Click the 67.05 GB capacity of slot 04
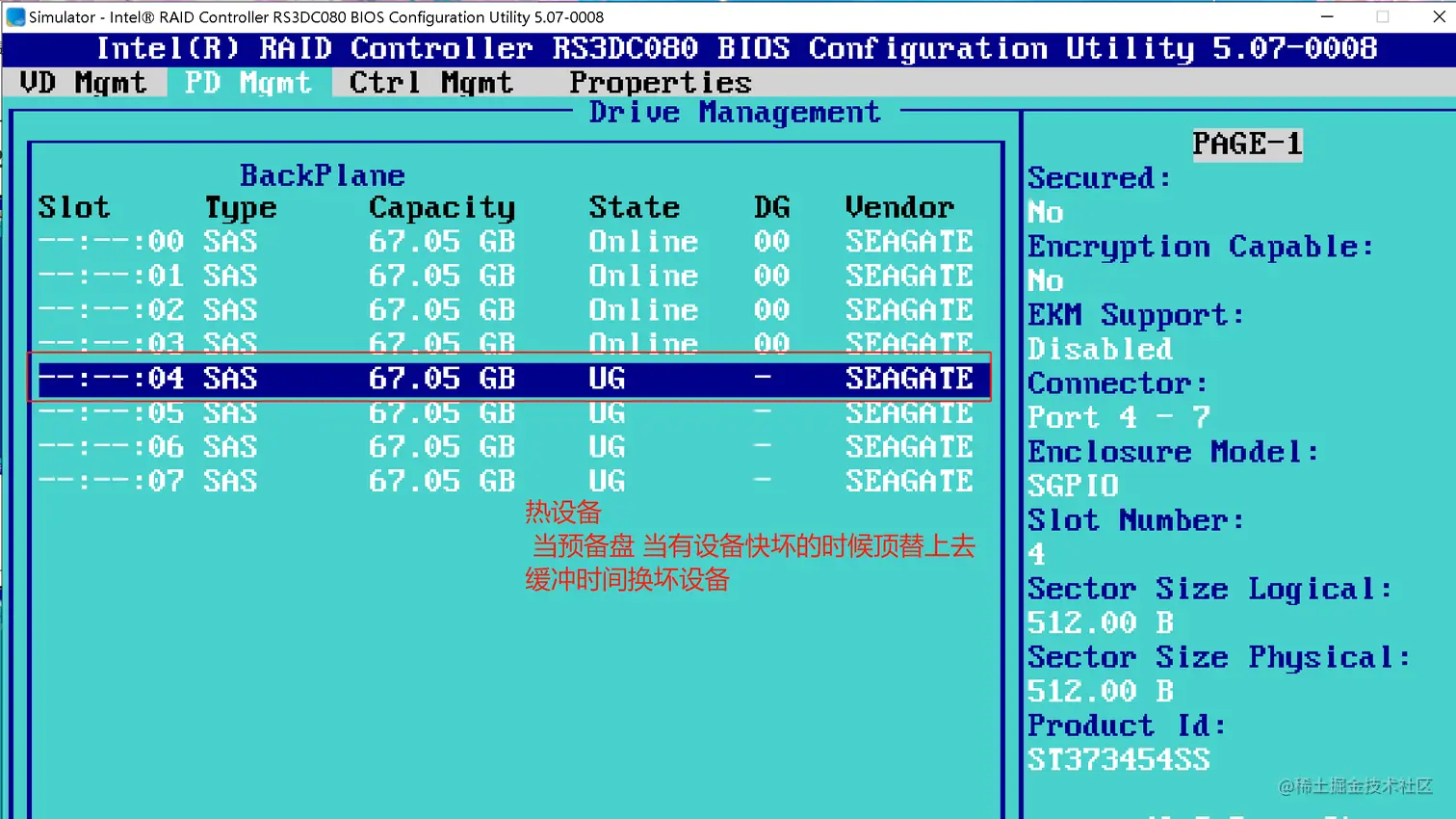This screenshot has height=819, width=1456. [x=442, y=378]
